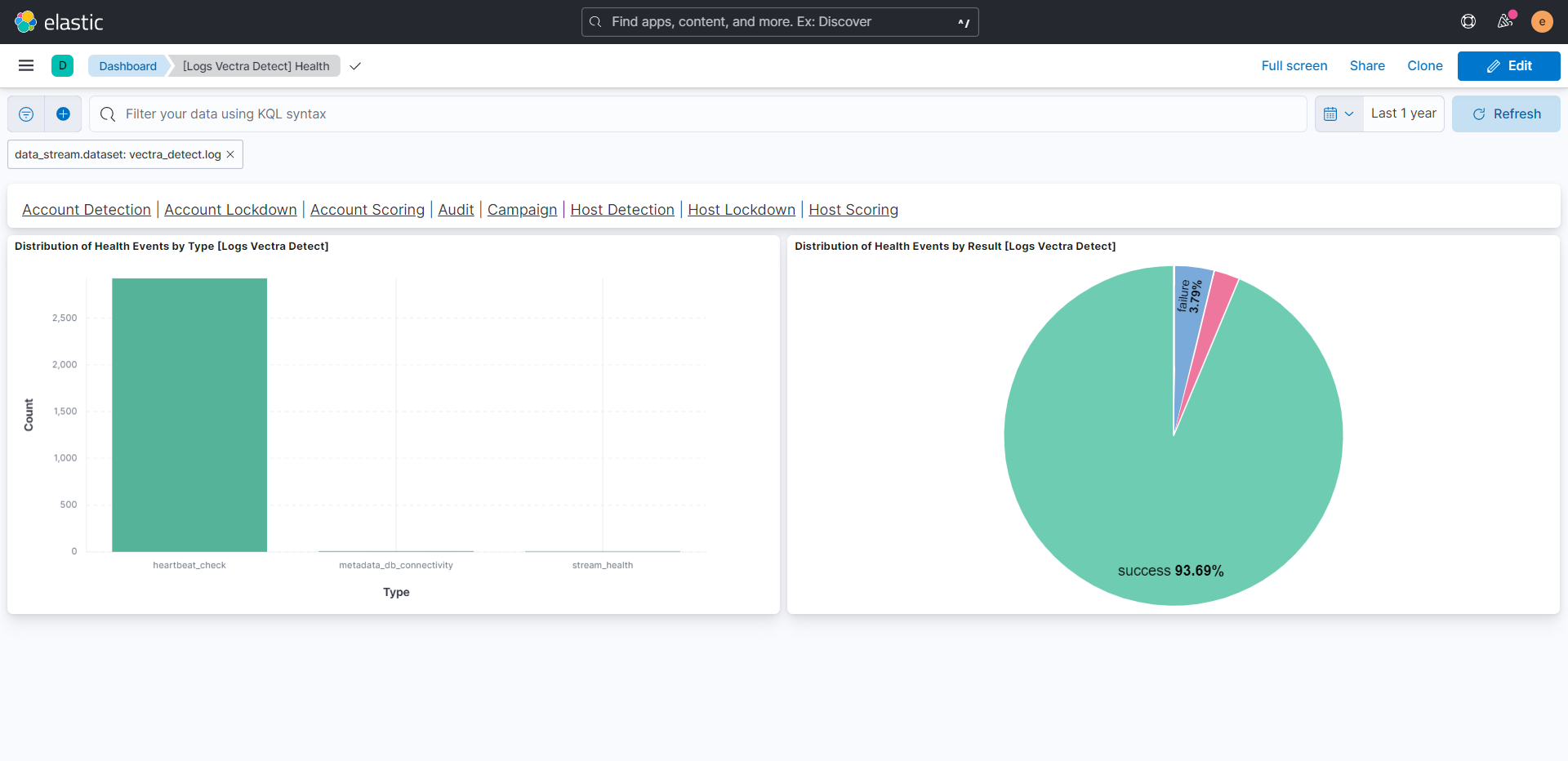Viewport: 1568px width, 761px height.
Task: Click the Elastic logo
Action: [59, 22]
